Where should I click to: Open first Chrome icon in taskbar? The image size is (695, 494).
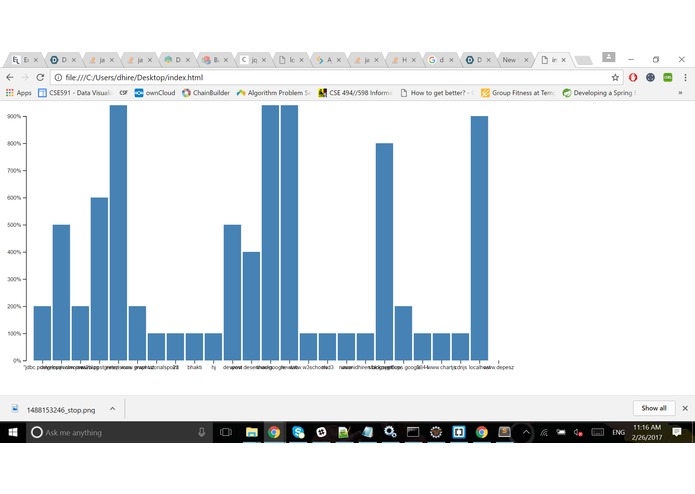(274, 432)
